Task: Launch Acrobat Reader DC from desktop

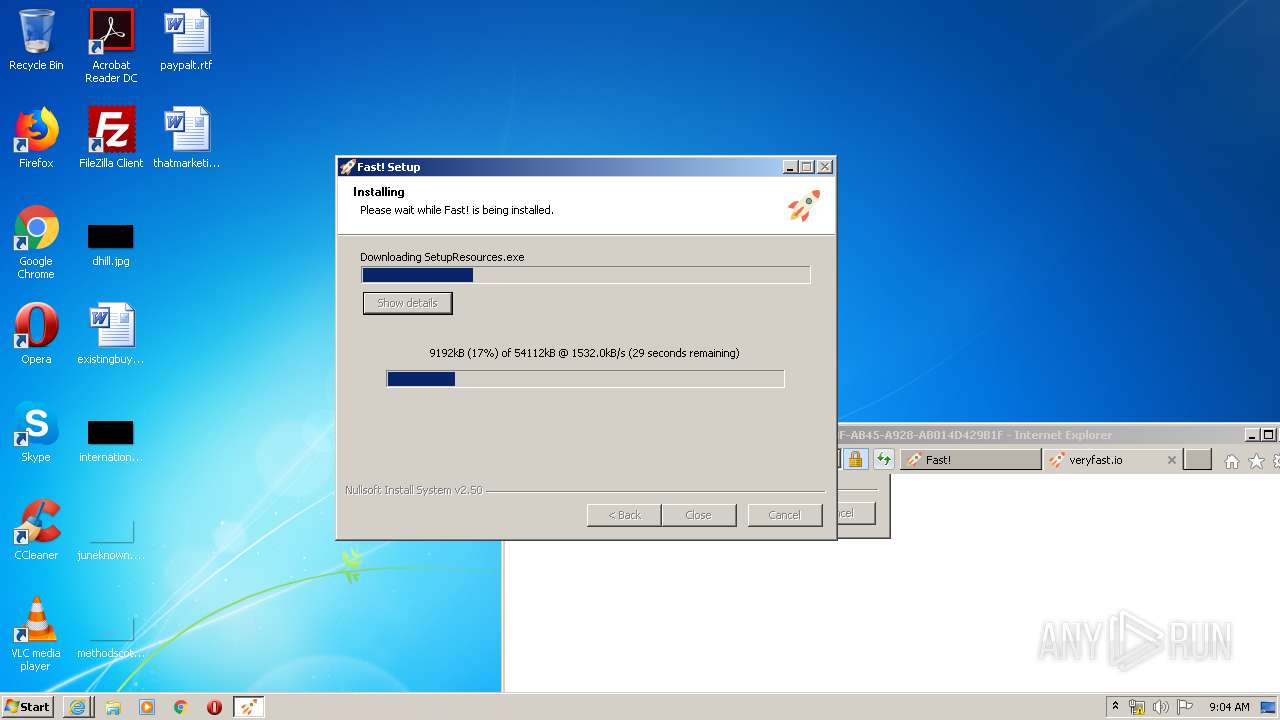Action: click(x=111, y=46)
